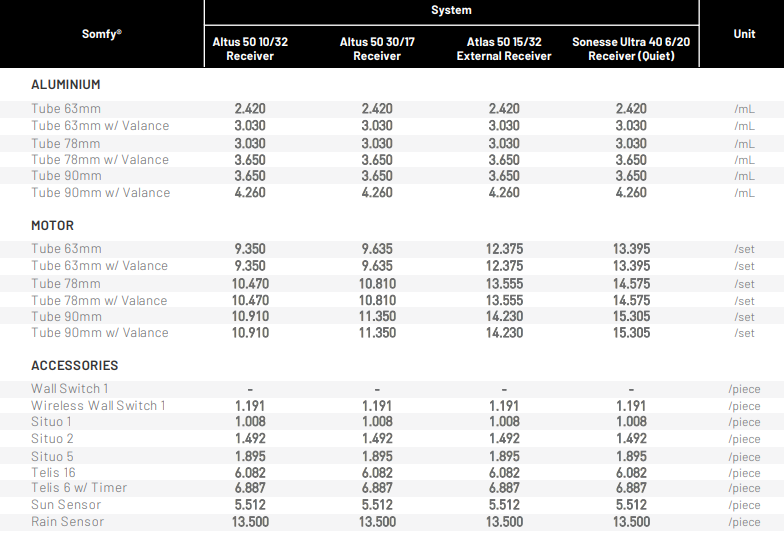Select the MOTOR section heading

point(52,226)
